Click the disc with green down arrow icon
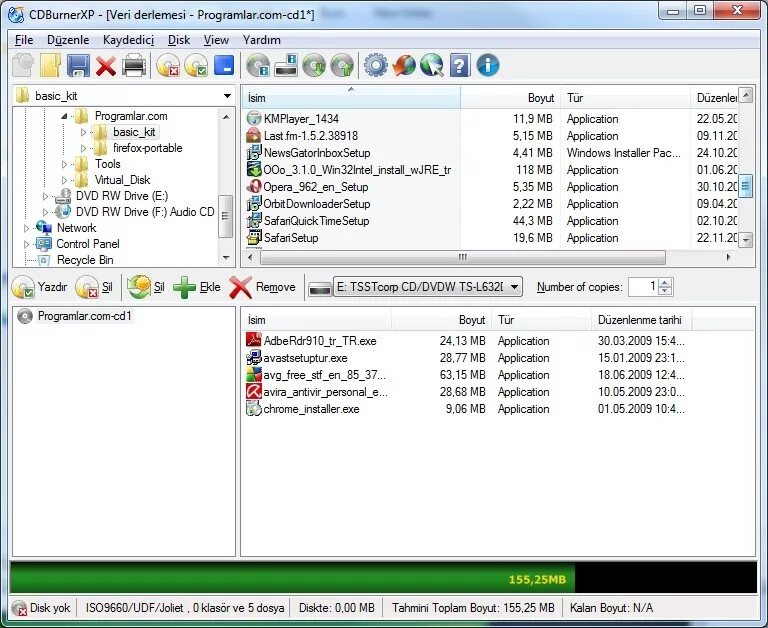 coord(314,66)
